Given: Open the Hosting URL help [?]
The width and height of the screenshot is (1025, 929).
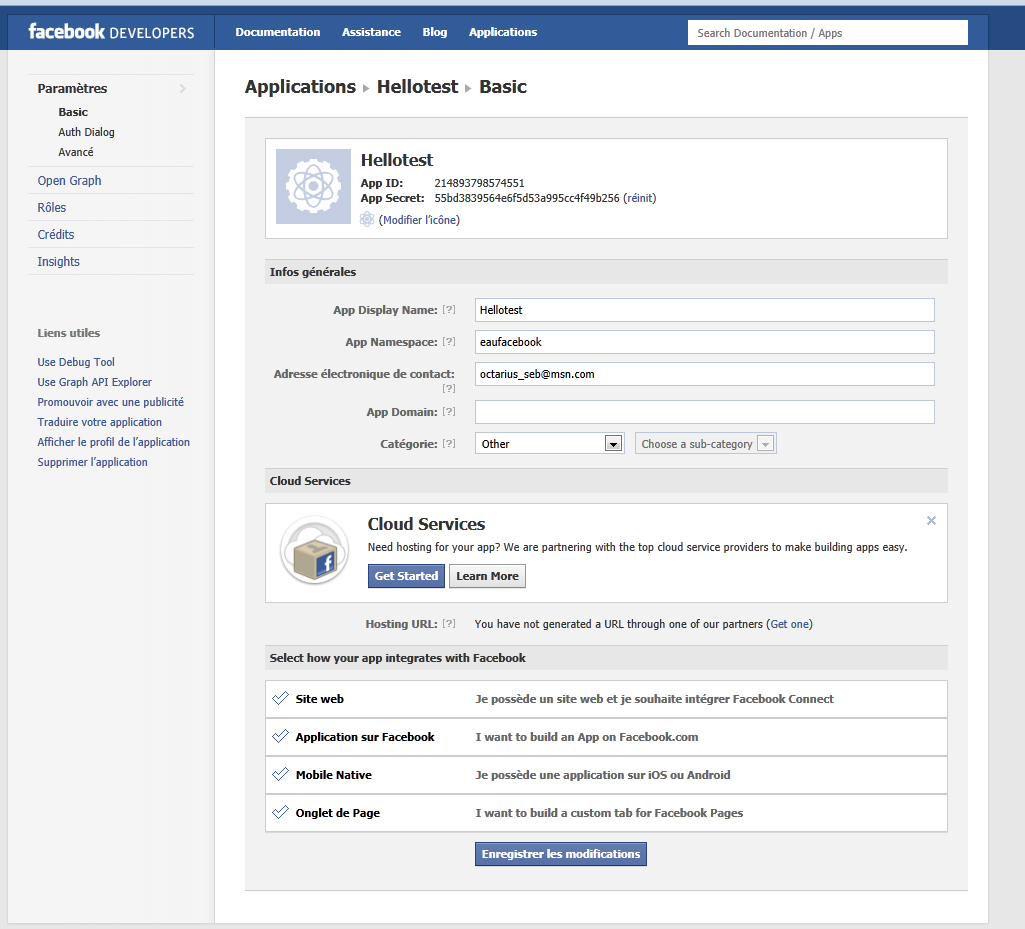Looking at the screenshot, I should [x=448, y=623].
